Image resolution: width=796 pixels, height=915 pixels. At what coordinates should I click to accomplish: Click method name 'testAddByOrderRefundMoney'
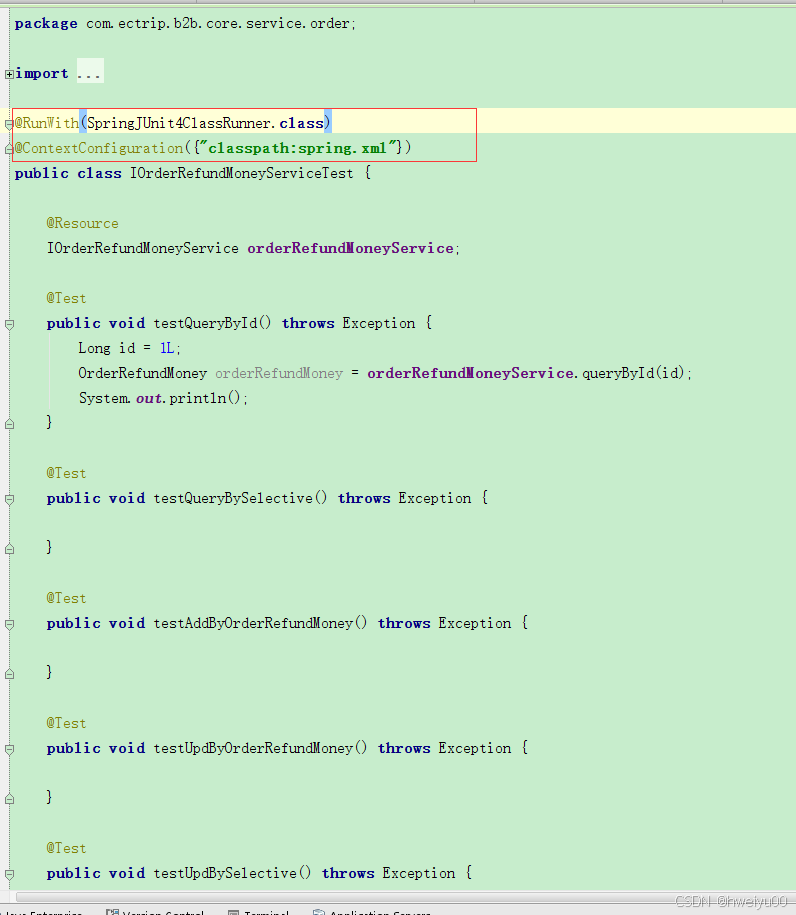[253, 623]
